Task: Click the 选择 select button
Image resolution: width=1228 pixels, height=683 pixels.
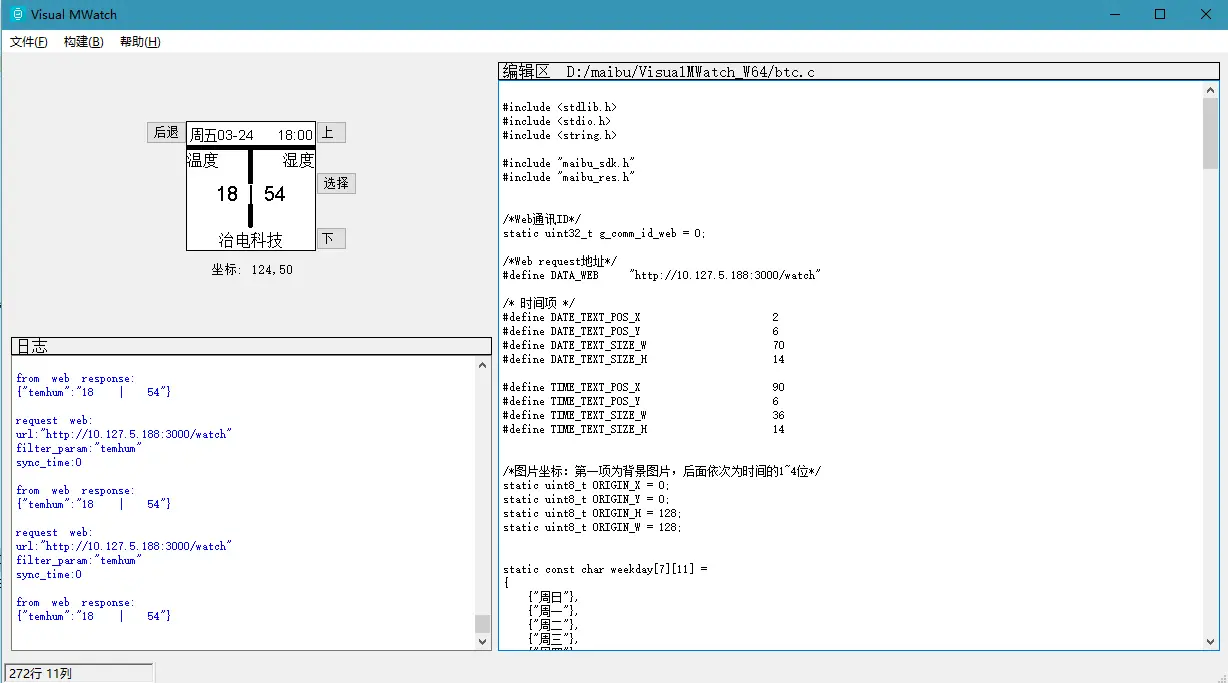Action: coord(336,183)
